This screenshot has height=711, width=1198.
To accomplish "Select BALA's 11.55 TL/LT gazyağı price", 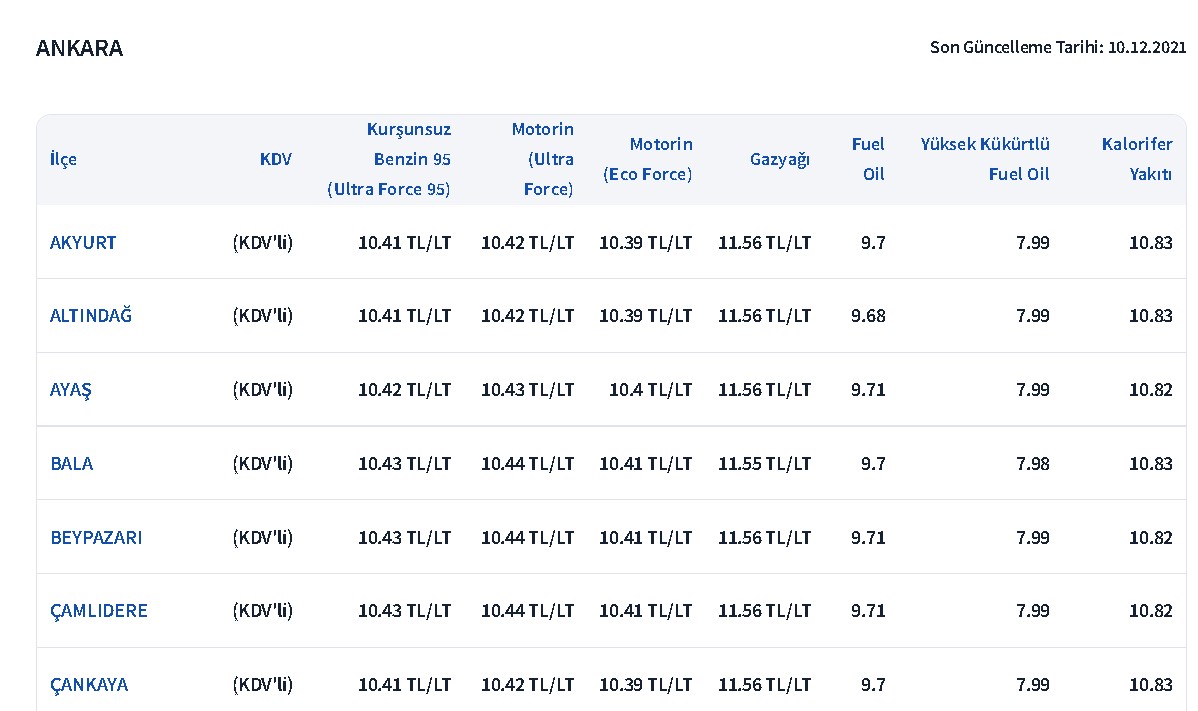I will point(764,464).
